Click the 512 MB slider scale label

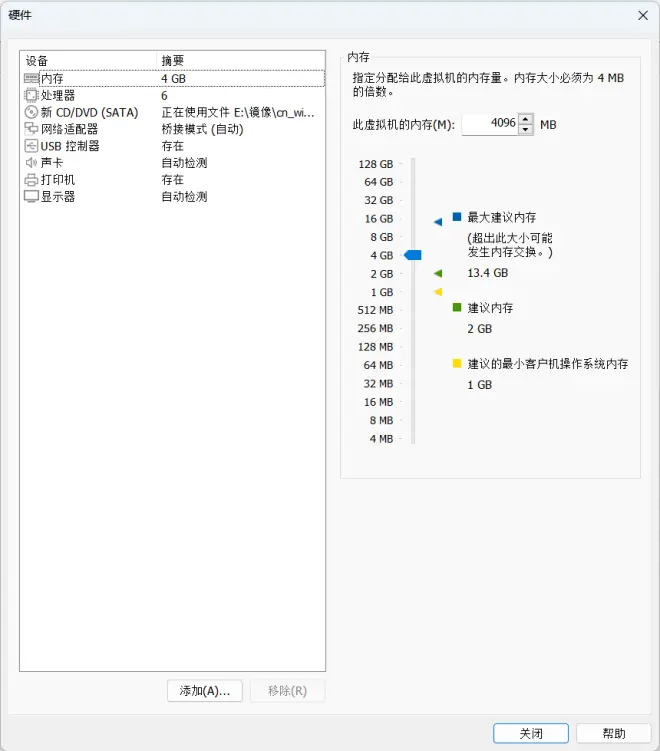[x=376, y=310]
